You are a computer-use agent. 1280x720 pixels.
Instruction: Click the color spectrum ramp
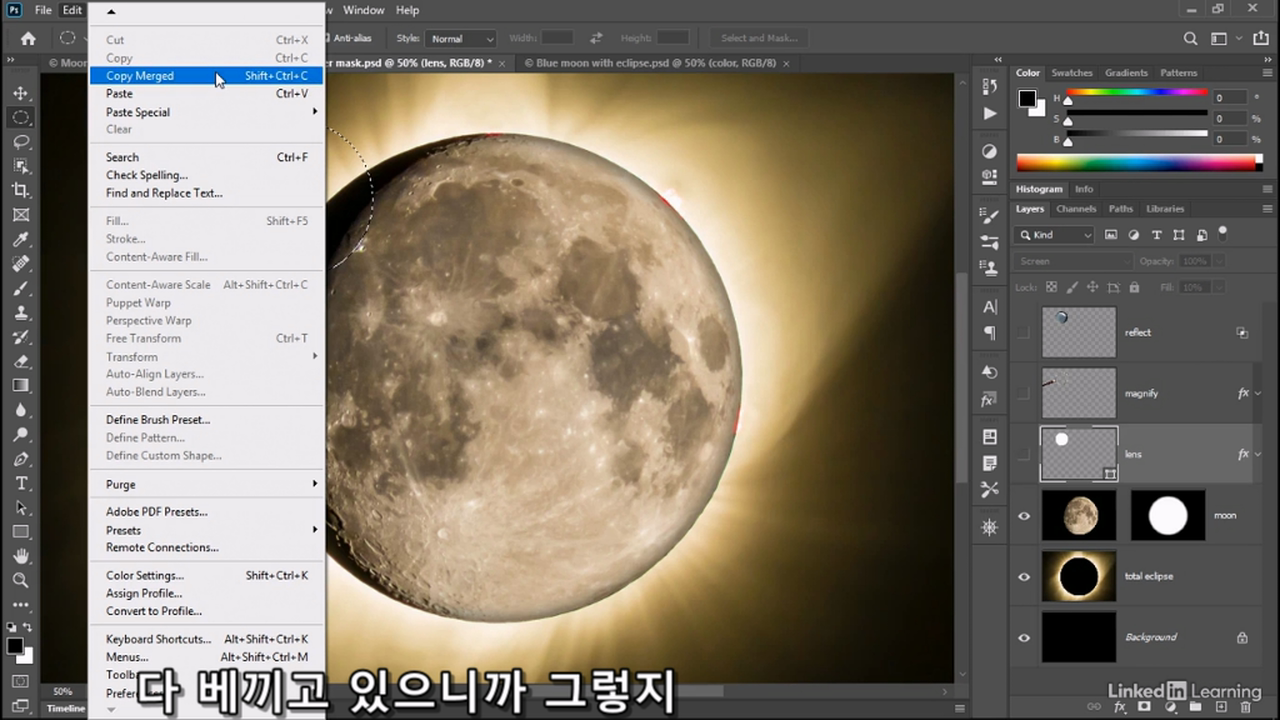tap(1136, 162)
